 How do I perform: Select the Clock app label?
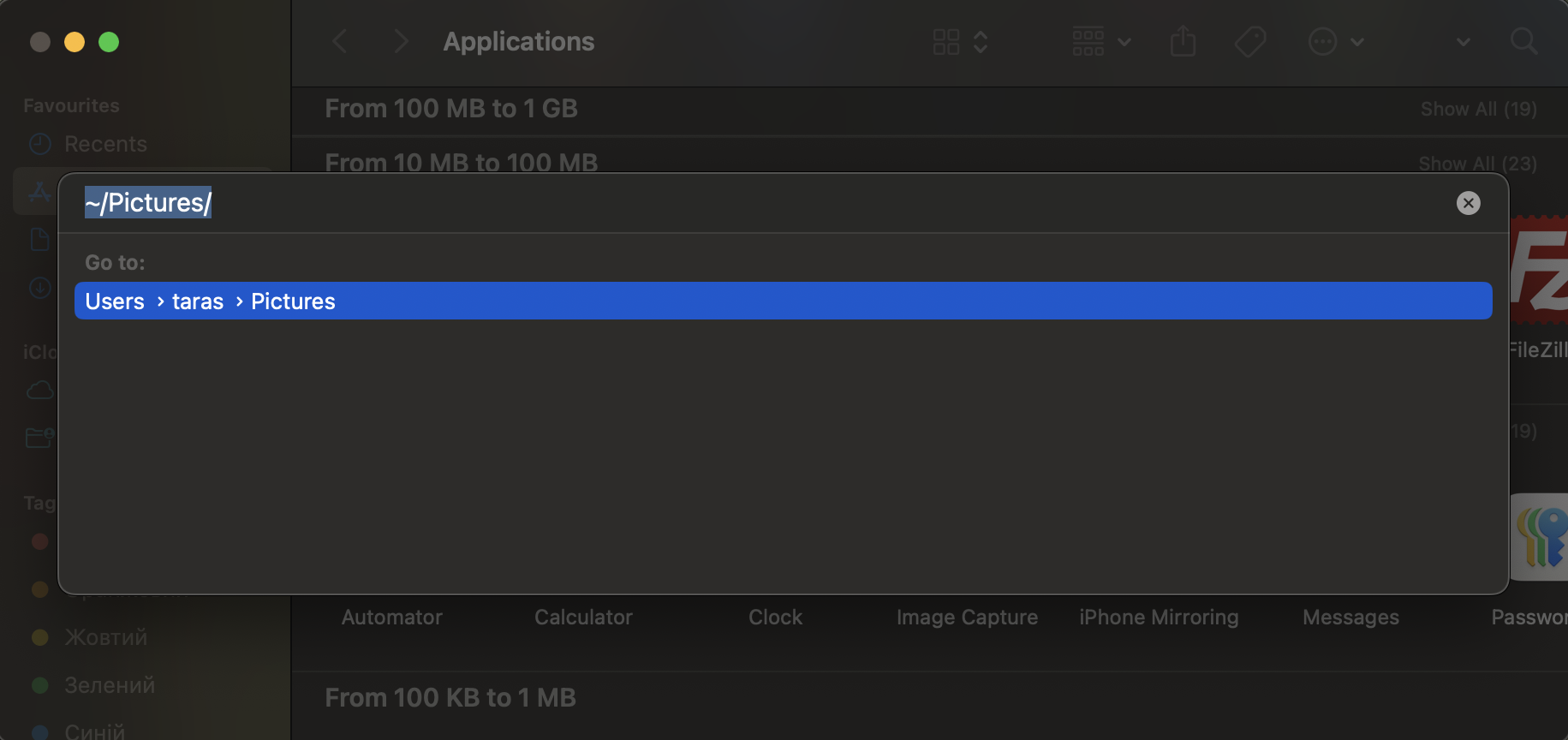point(775,617)
